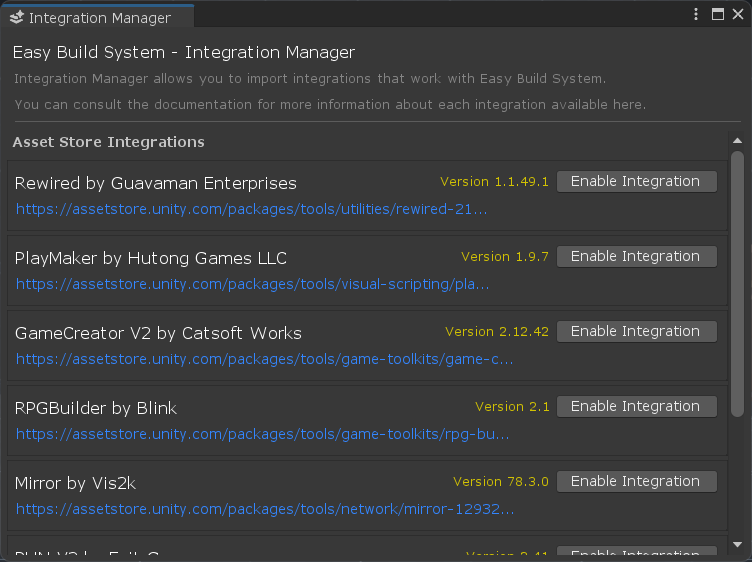This screenshot has width=752, height=562.
Task: Click the Asset Store Integrations header
Action: pos(108,142)
